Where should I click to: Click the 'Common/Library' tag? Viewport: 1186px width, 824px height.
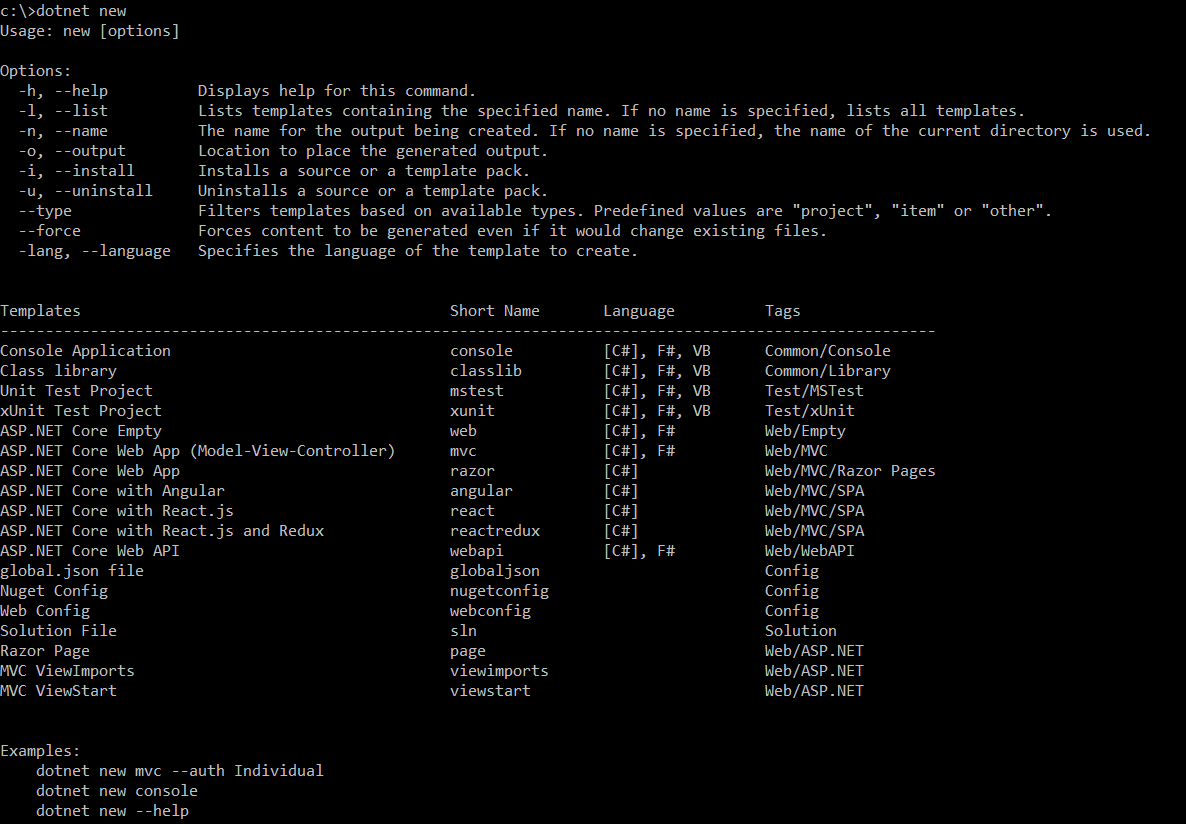point(827,371)
